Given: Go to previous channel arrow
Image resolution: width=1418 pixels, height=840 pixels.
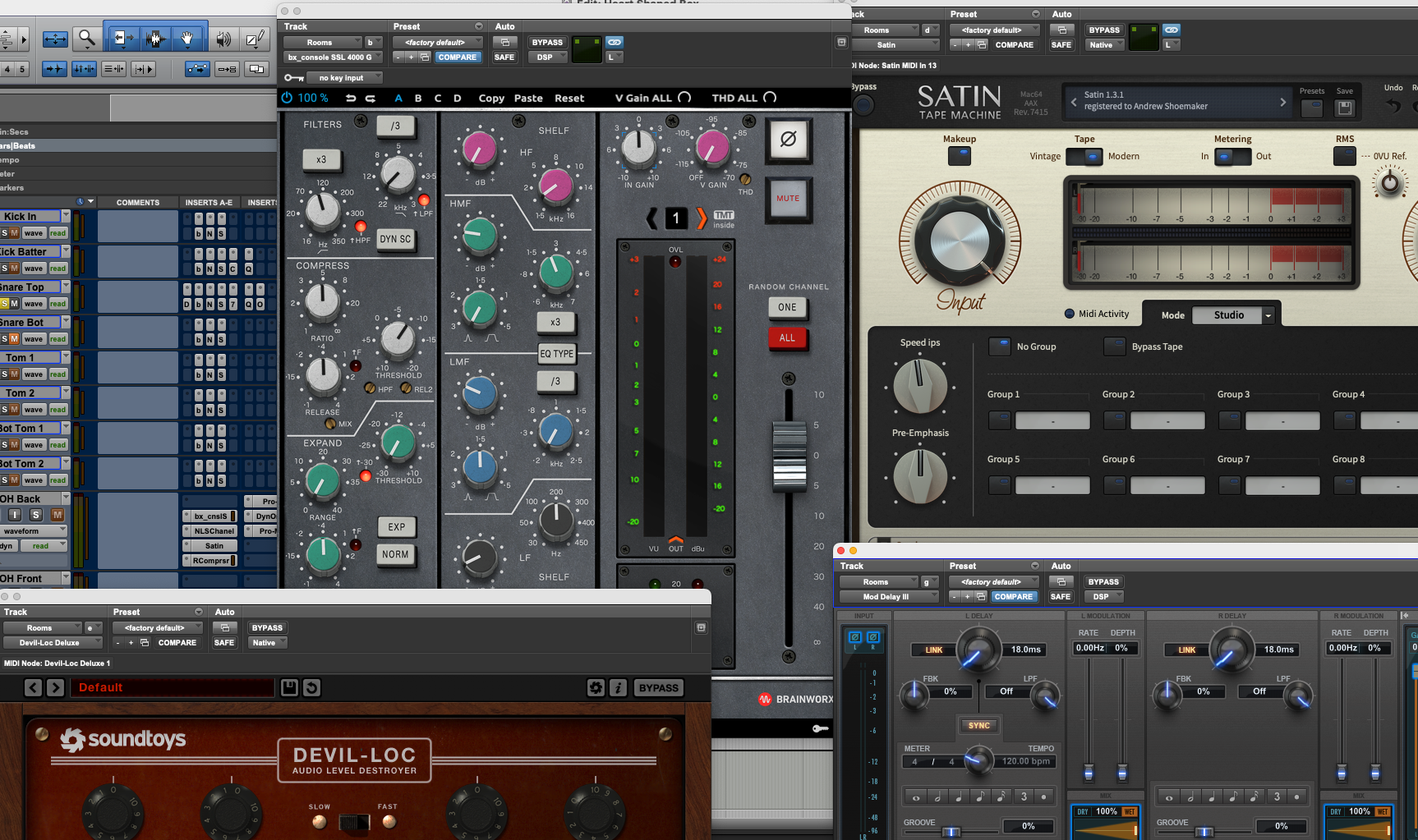Looking at the screenshot, I should point(652,218).
